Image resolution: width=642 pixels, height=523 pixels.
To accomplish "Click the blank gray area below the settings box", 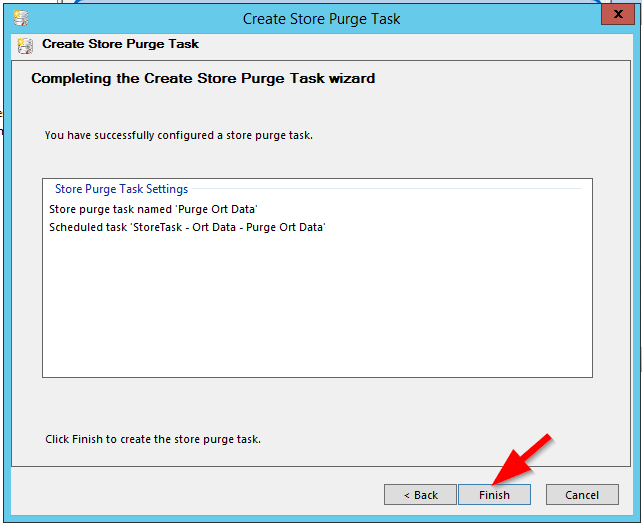I will coord(317,403).
